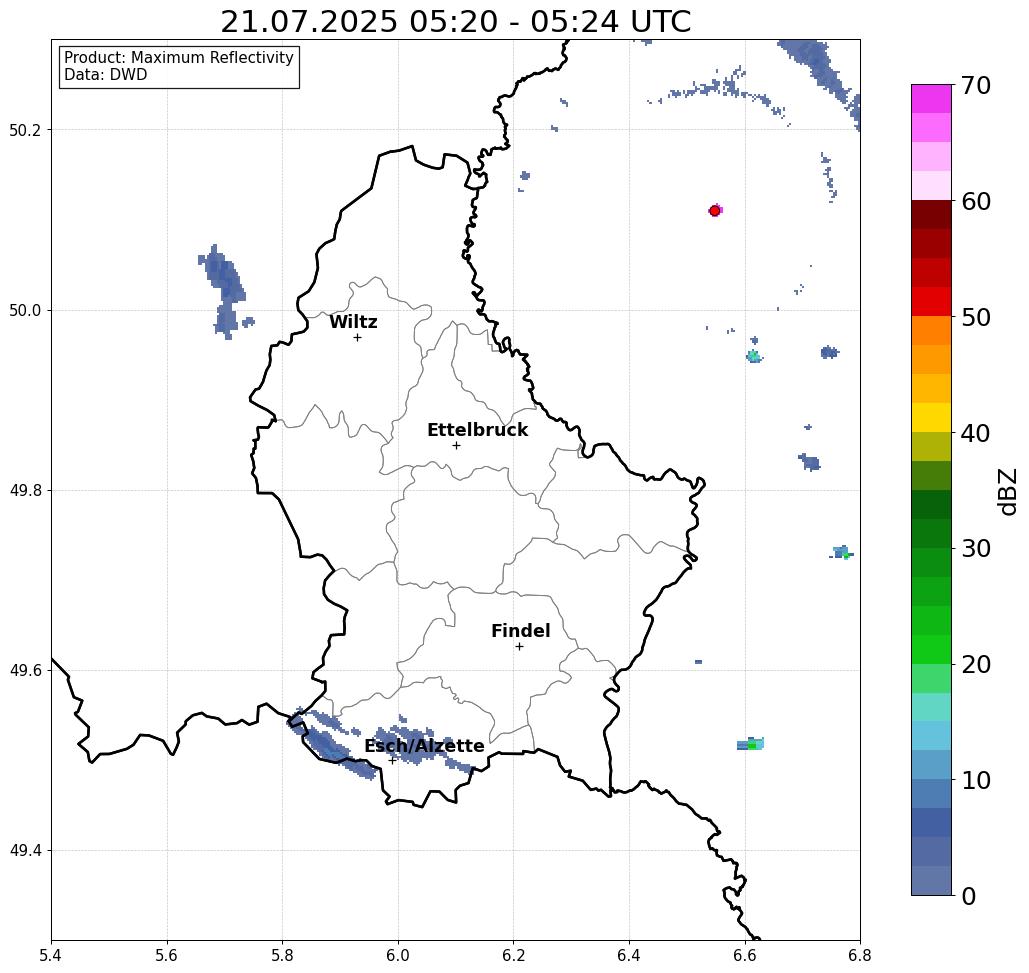Click the longitude 5.4 axis label
Viewport: 1029px width, 973px height.
[x=51, y=955]
